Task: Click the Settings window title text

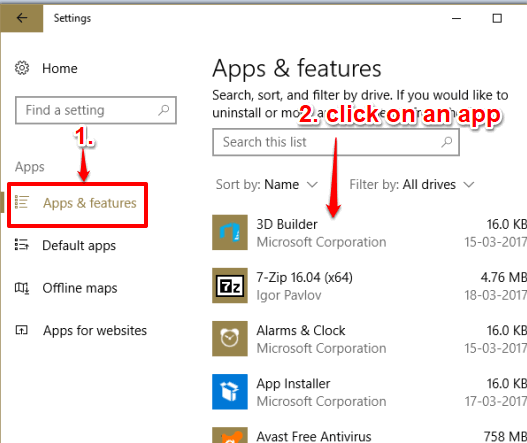Action: [72, 18]
